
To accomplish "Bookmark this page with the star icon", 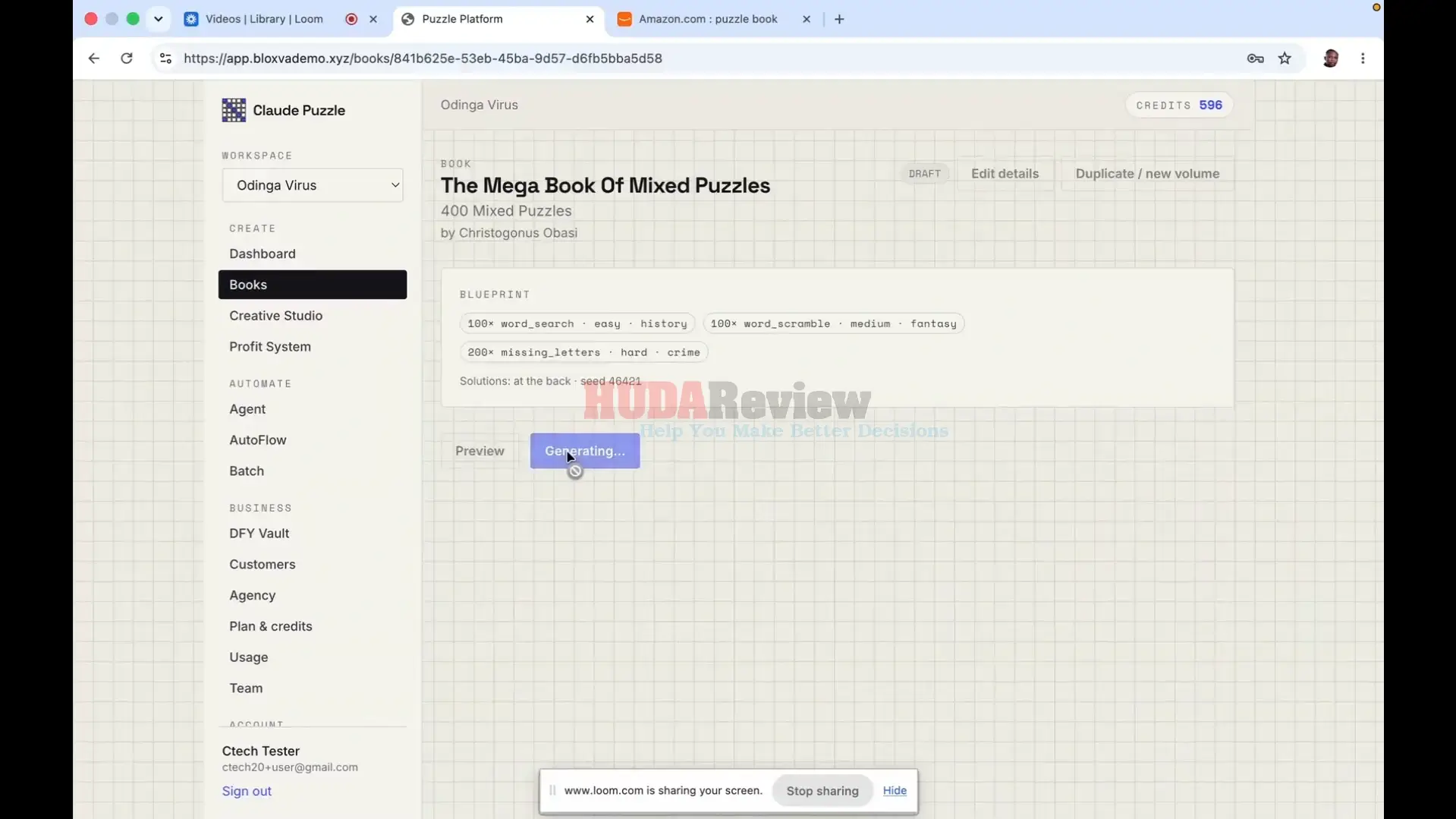I will pyautogui.click(x=1285, y=58).
